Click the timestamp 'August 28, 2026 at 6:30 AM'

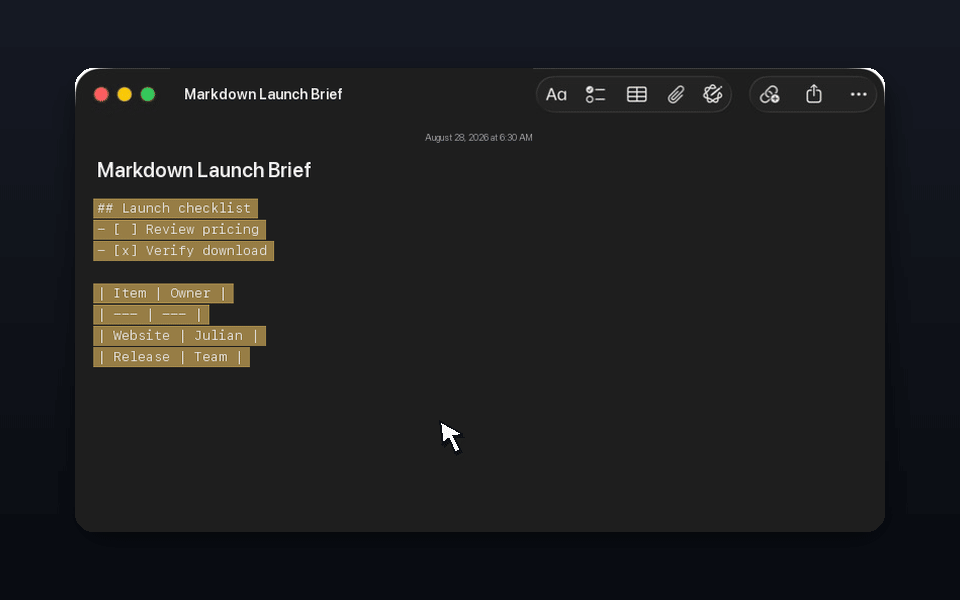(479, 138)
